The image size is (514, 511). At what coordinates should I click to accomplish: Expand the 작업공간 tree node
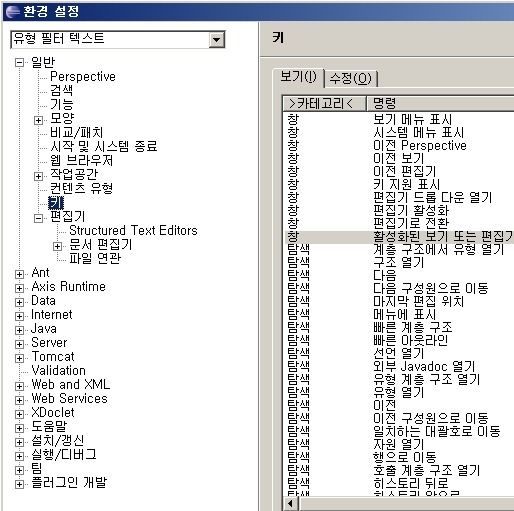pos(39,176)
